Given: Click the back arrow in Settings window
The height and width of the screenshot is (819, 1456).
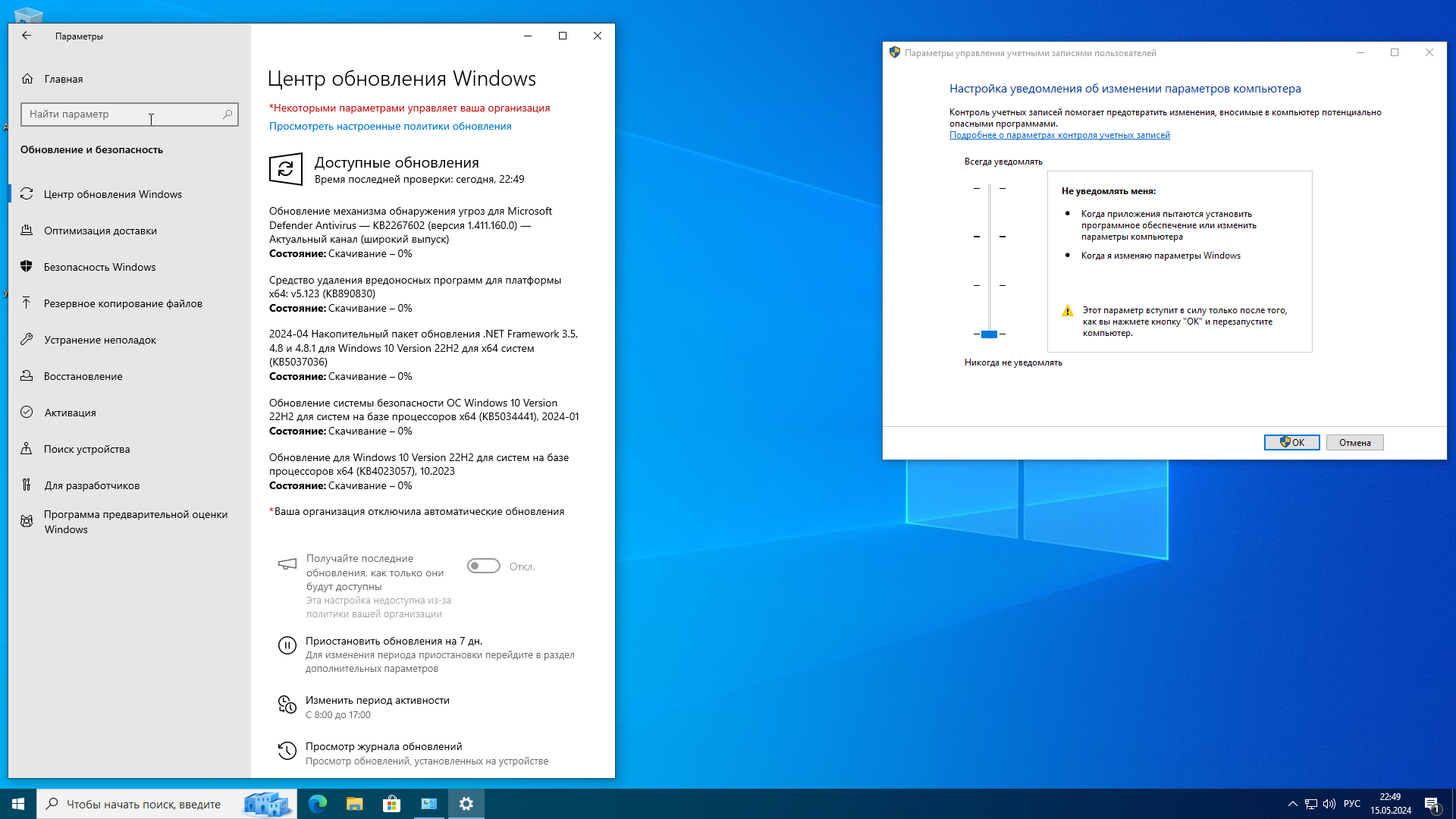Looking at the screenshot, I should coord(27,36).
